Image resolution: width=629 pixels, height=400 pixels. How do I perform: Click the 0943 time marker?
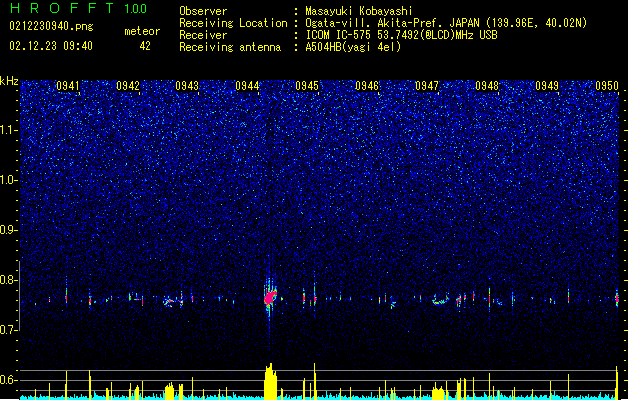pyautogui.click(x=187, y=86)
